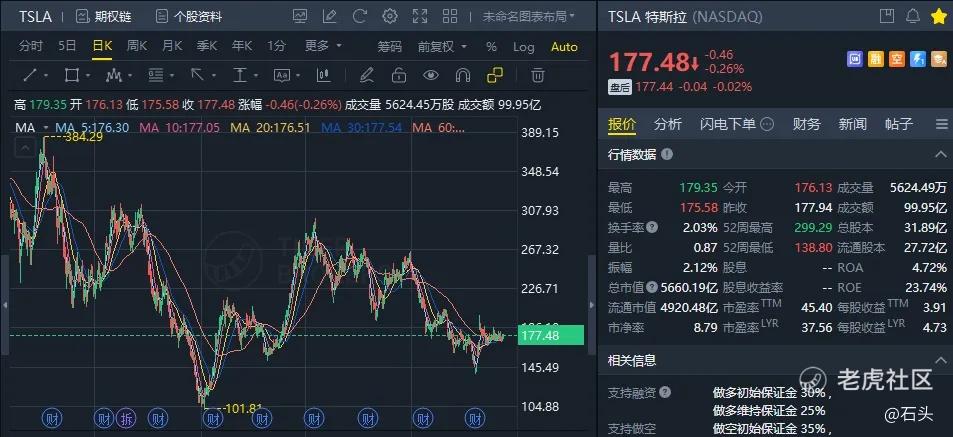
Task: Open the 未命名图表布局 layout dropdown
Action: coord(528,16)
